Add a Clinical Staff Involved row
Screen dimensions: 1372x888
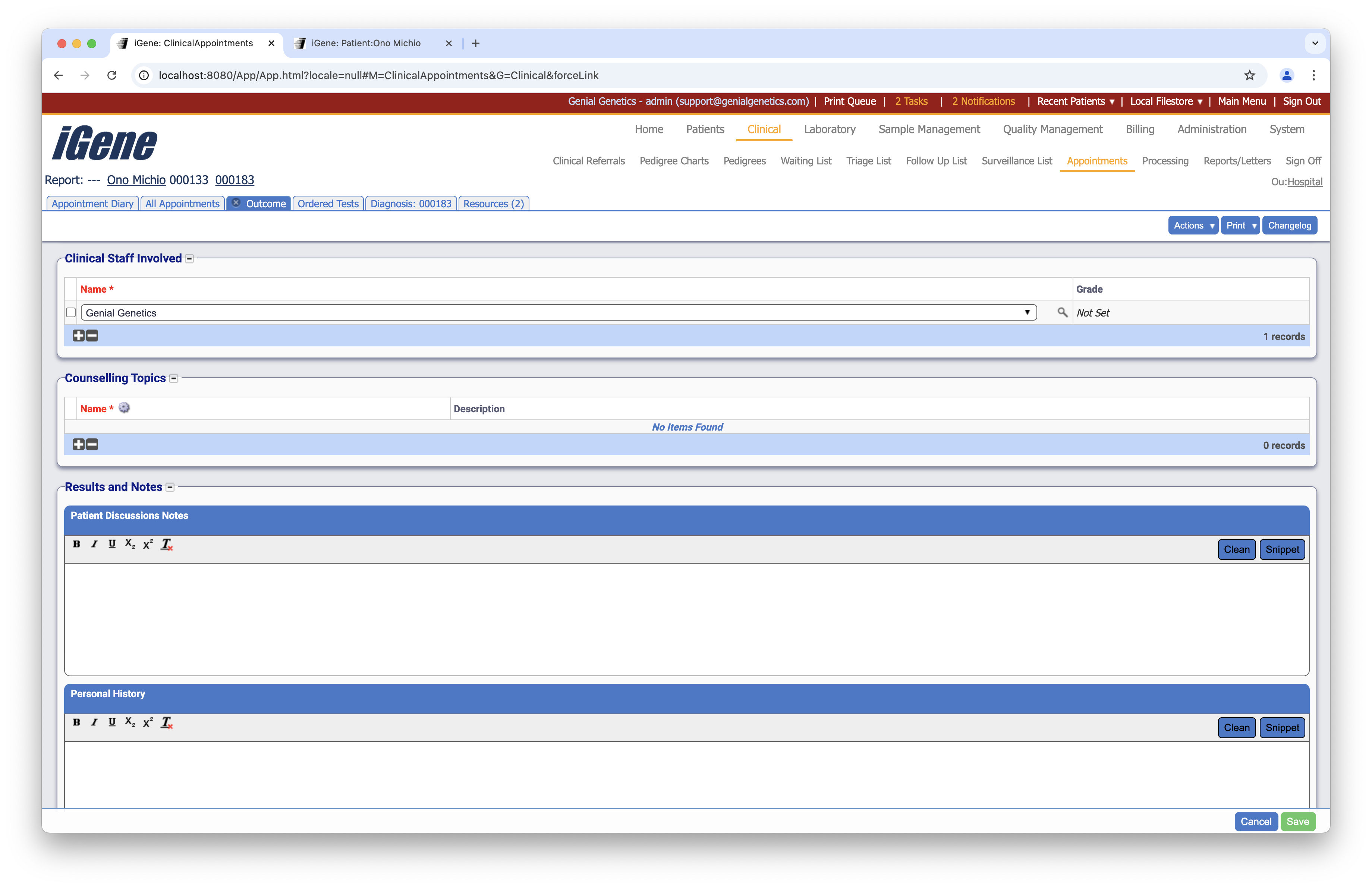coord(78,336)
